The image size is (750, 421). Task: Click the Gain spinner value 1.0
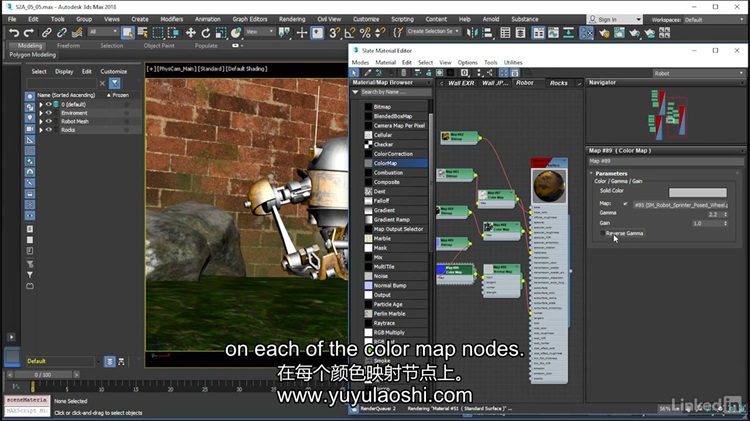706,223
